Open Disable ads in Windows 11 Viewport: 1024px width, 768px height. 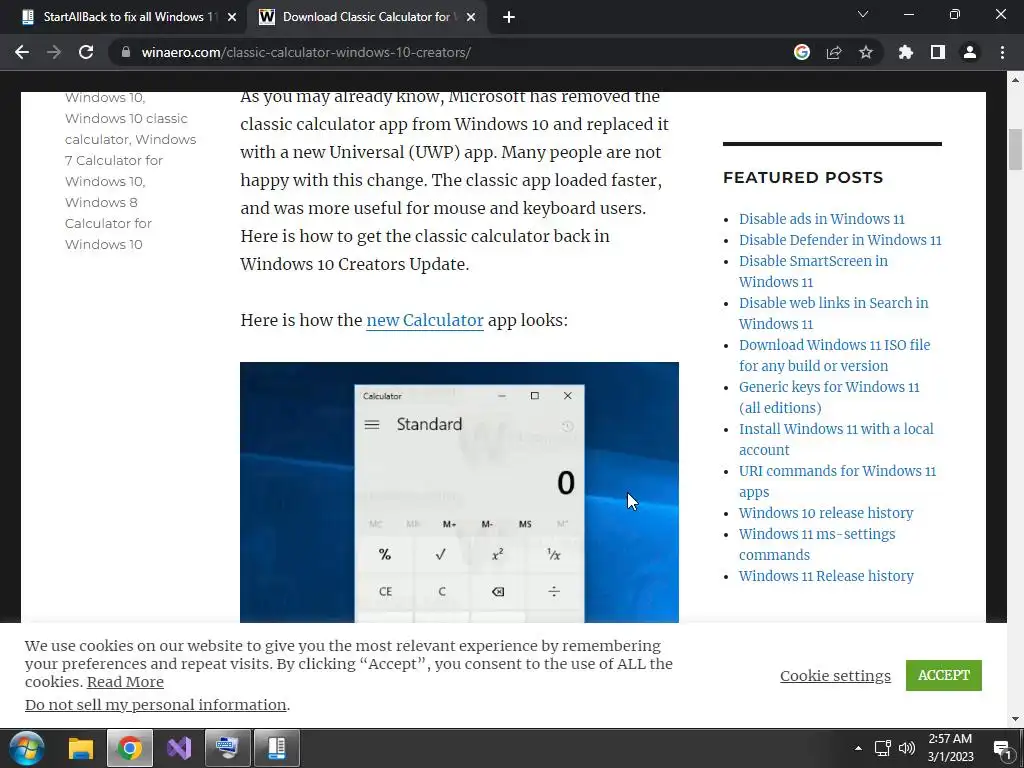822,219
